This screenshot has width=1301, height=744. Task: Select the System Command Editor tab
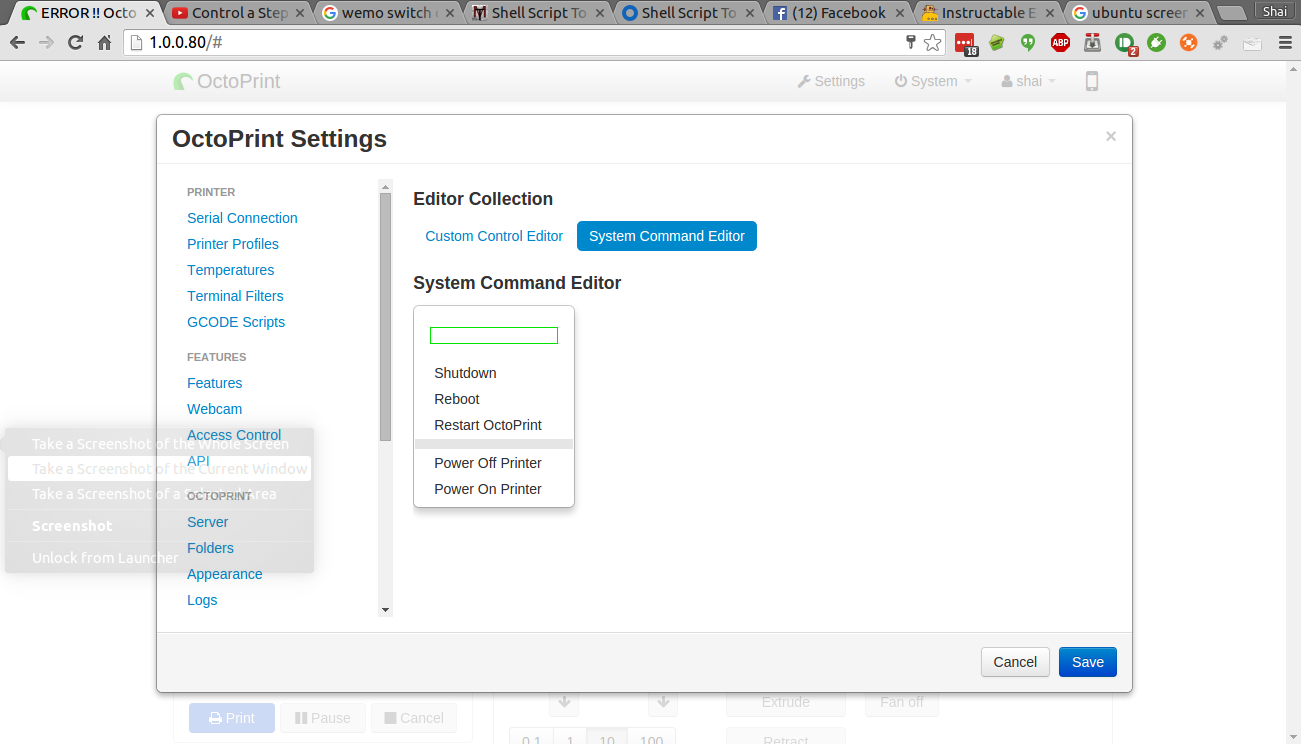point(667,236)
